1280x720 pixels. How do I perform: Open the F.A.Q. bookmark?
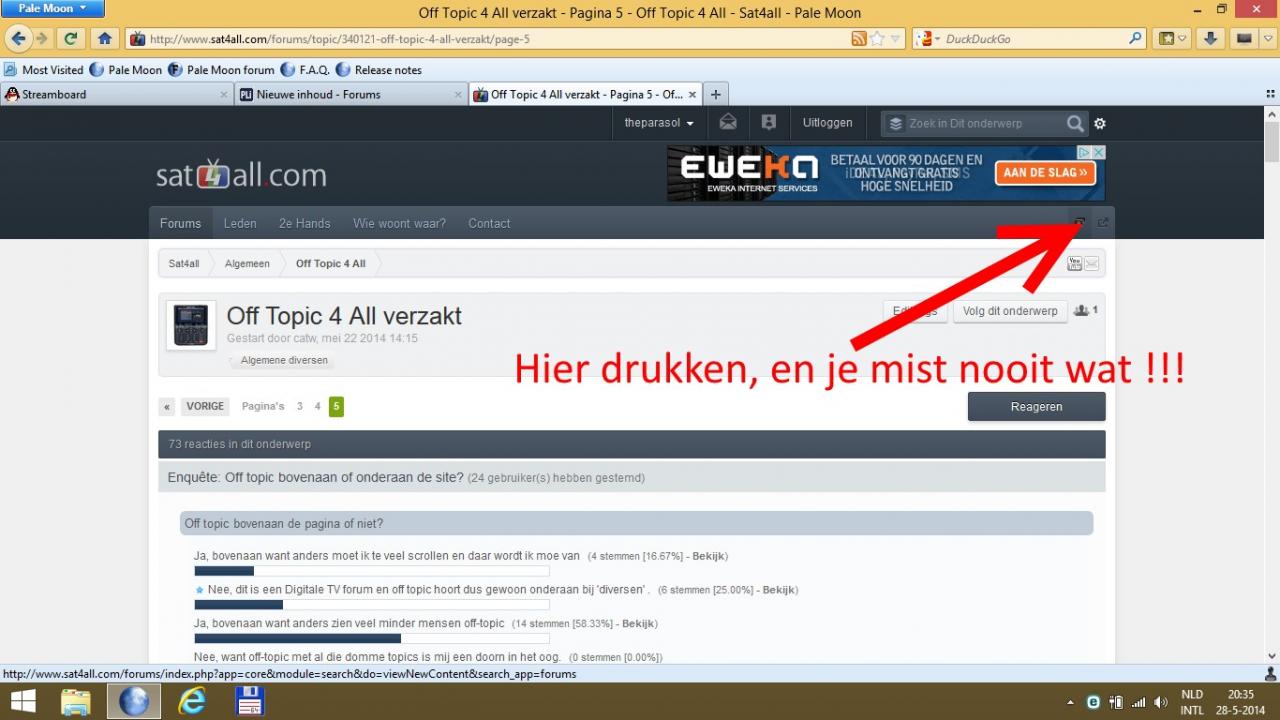tap(306, 70)
